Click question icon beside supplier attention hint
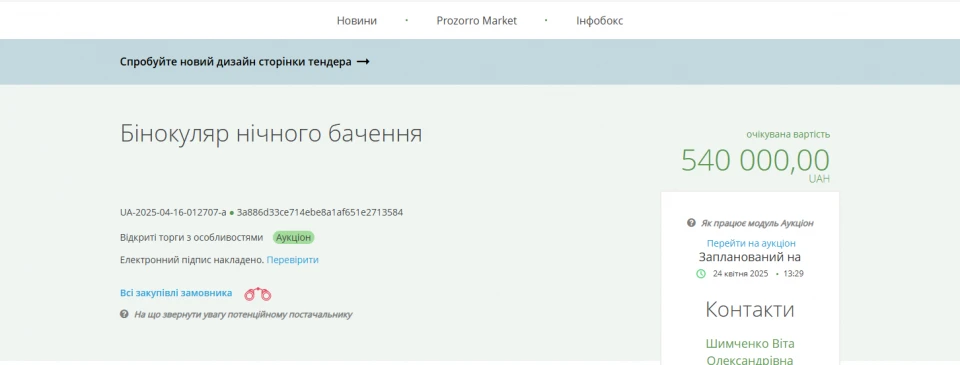Screen dimensions: 960x365 click(x=124, y=314)
